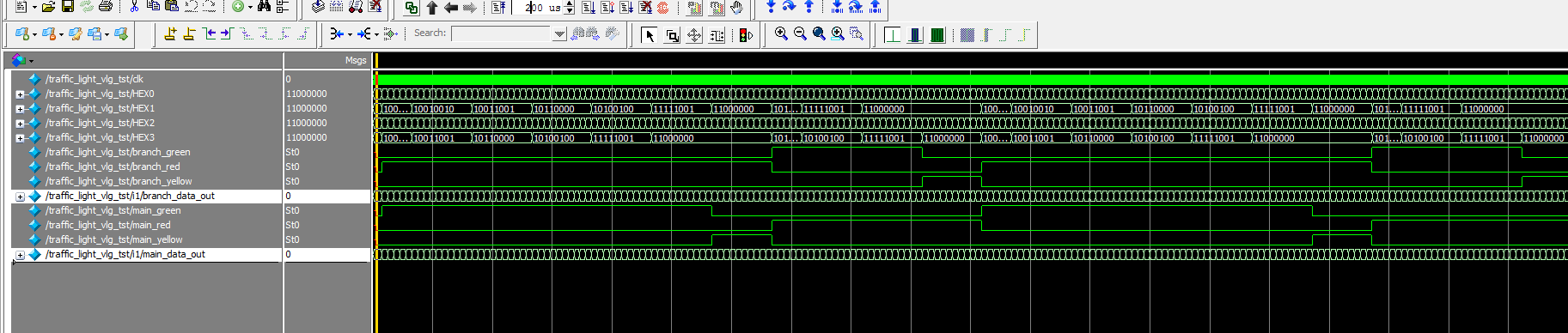Expand the HEX2 signal bus
The height and width of the screenshot is (333, 1568).
click(x=20, y=124)
